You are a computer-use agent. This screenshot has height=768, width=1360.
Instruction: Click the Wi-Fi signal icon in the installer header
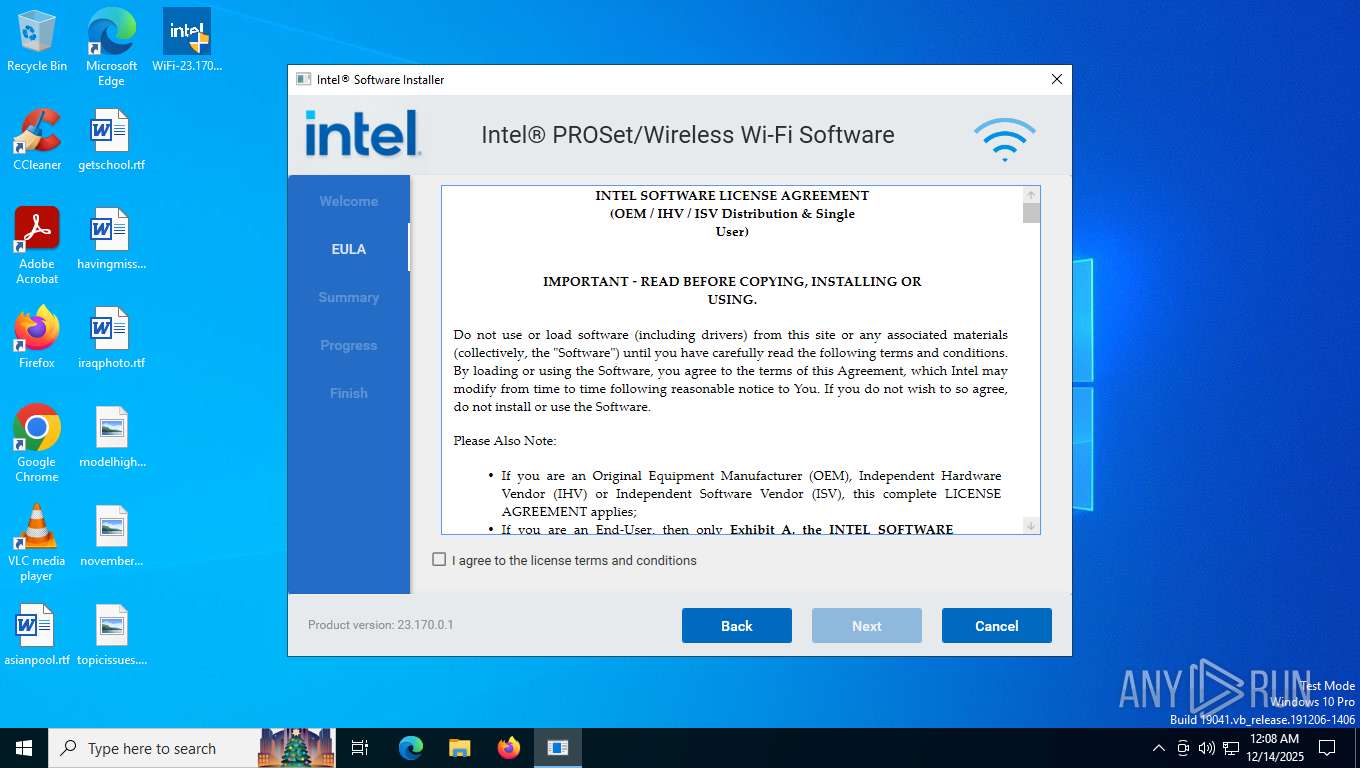[1004, 139]
